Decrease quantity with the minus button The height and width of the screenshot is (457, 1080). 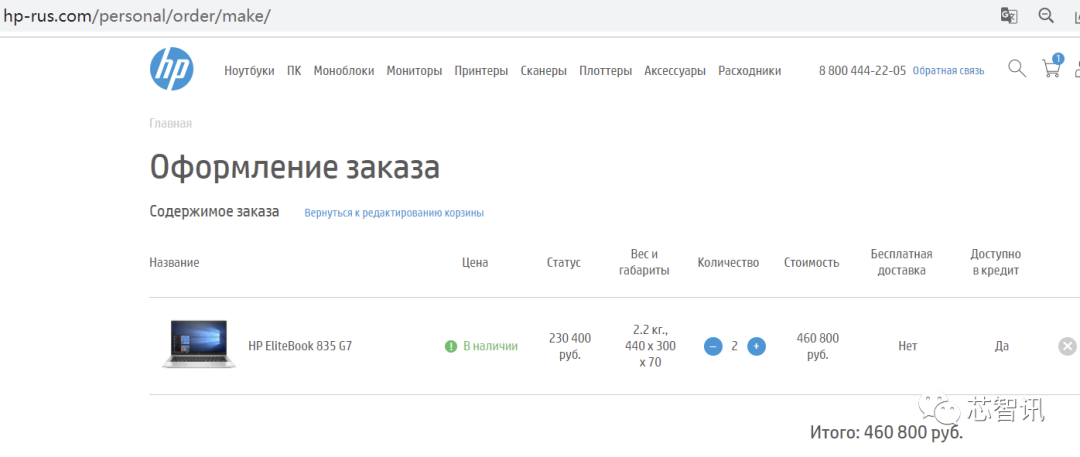click(713, 346)
